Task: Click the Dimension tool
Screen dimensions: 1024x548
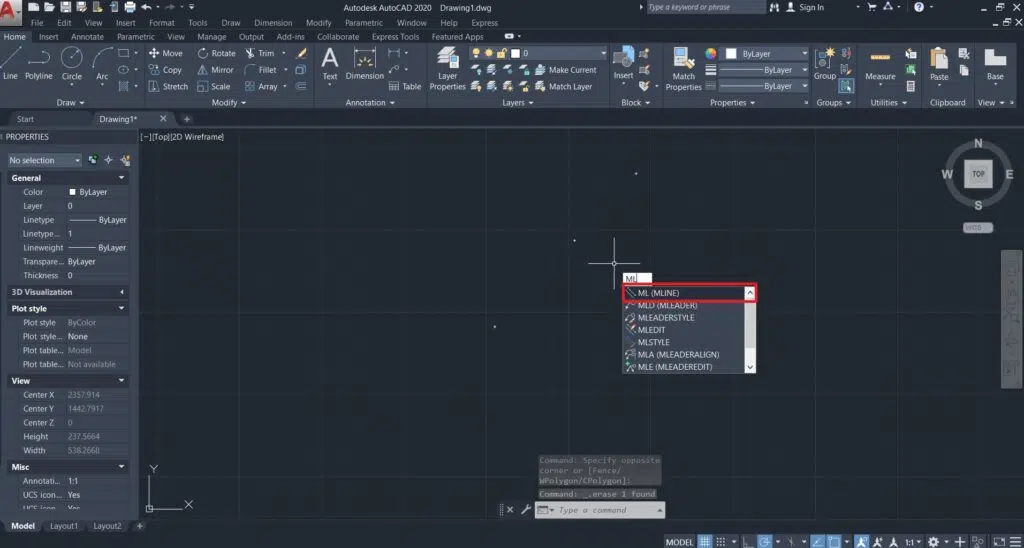Action: point(365,60)
